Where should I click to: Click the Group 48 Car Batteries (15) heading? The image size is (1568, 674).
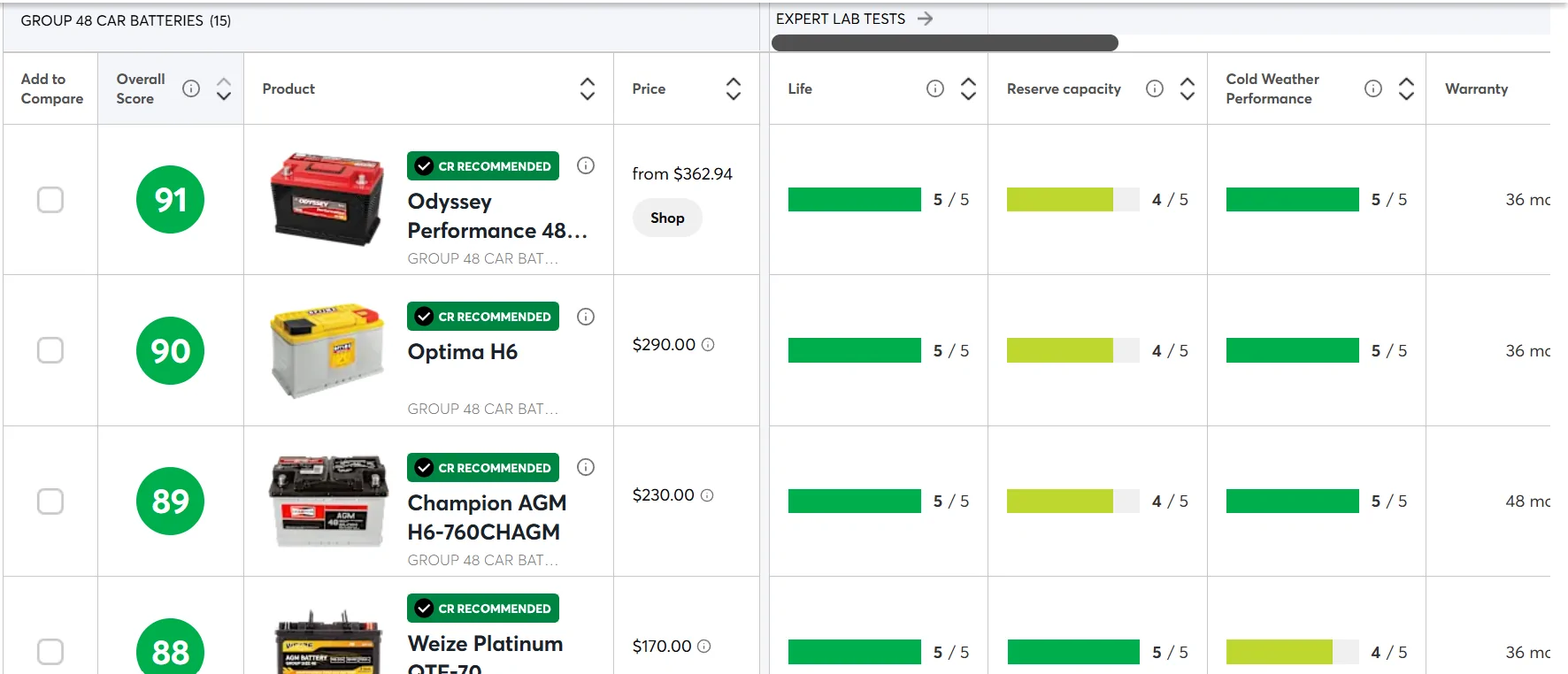point(126,20)
